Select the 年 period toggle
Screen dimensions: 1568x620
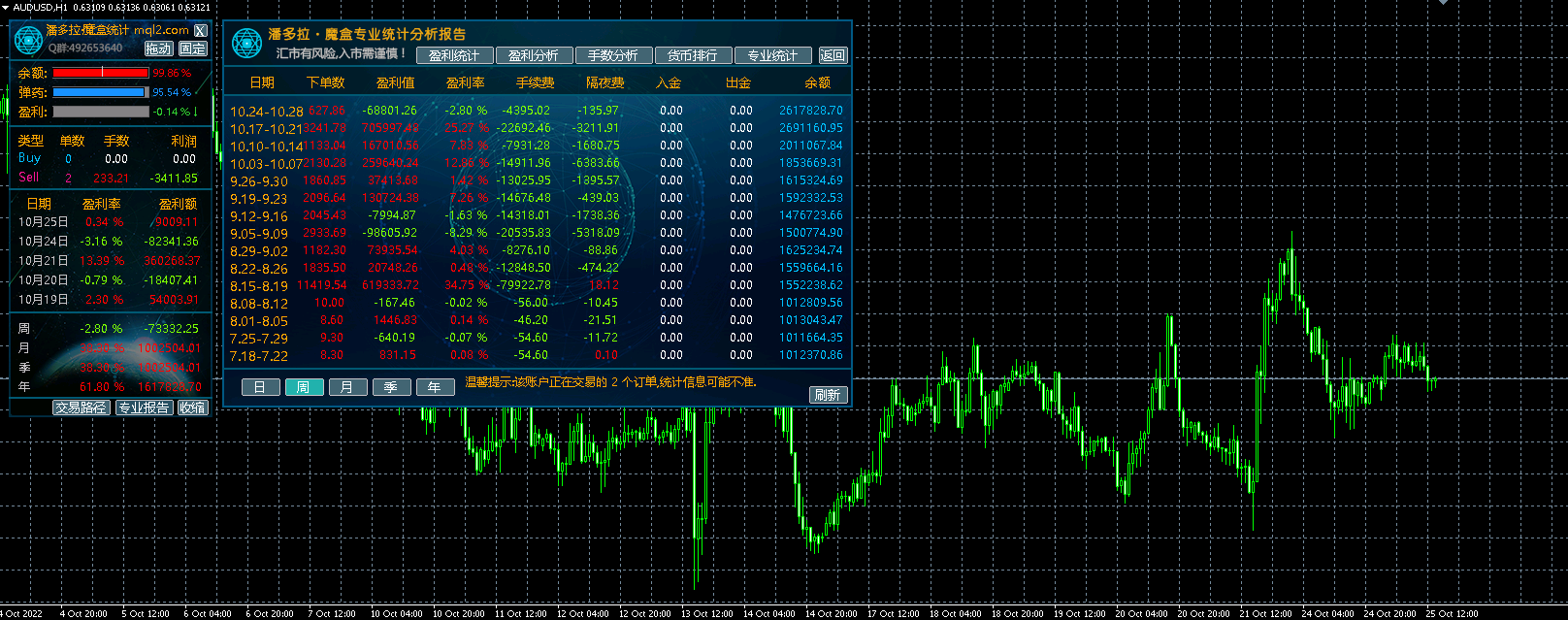pyautogui.click(x=435, y=387)
